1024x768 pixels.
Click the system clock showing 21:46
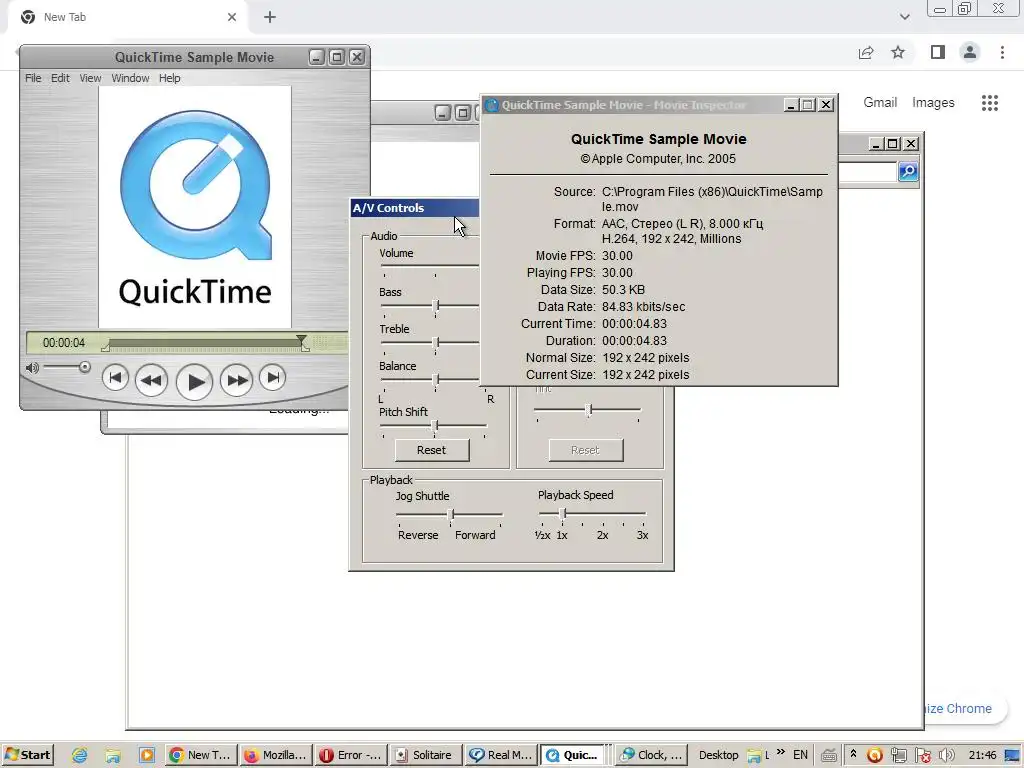(982, 755)
